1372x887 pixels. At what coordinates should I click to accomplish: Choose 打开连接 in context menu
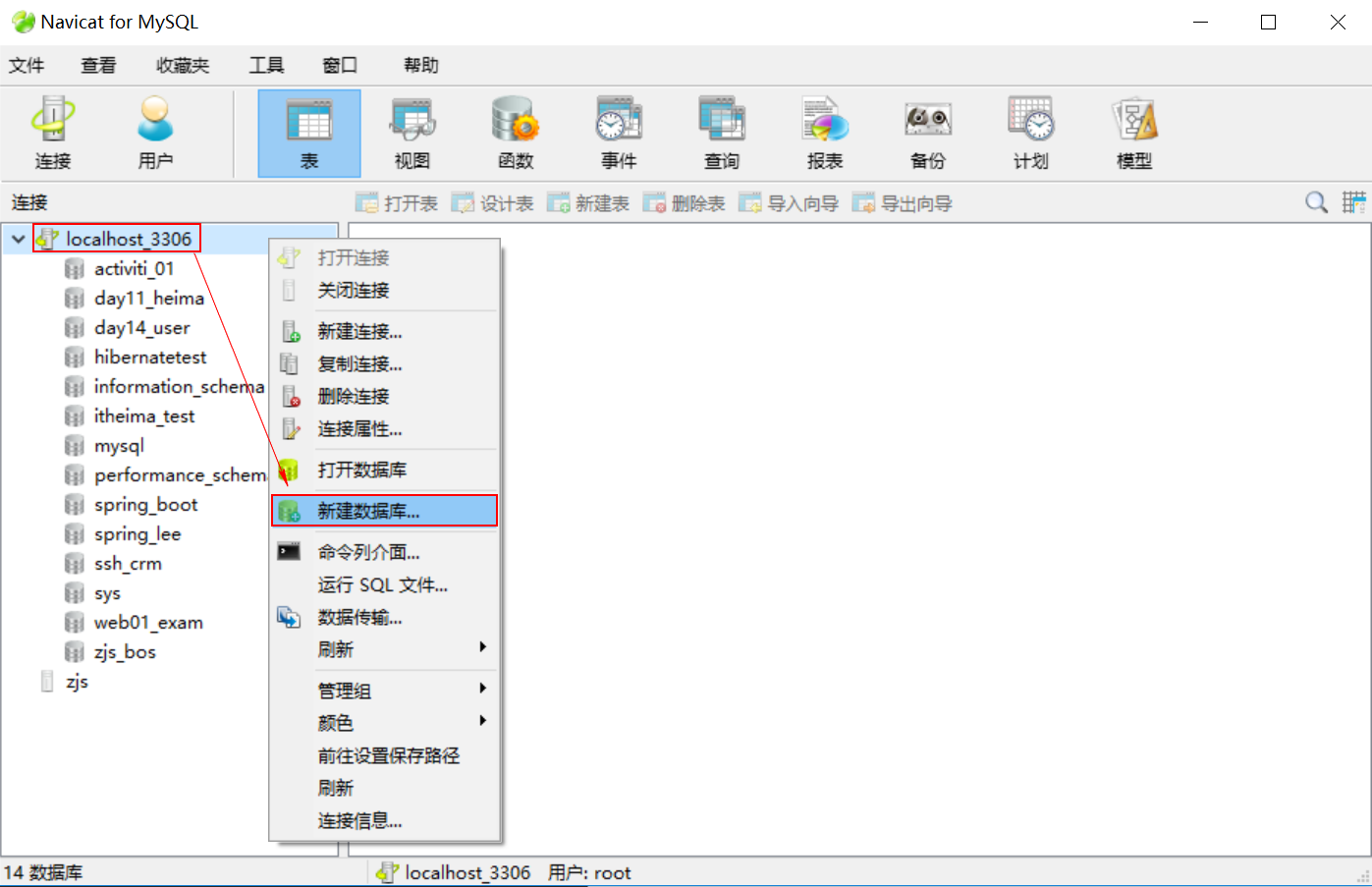point(385,257)
